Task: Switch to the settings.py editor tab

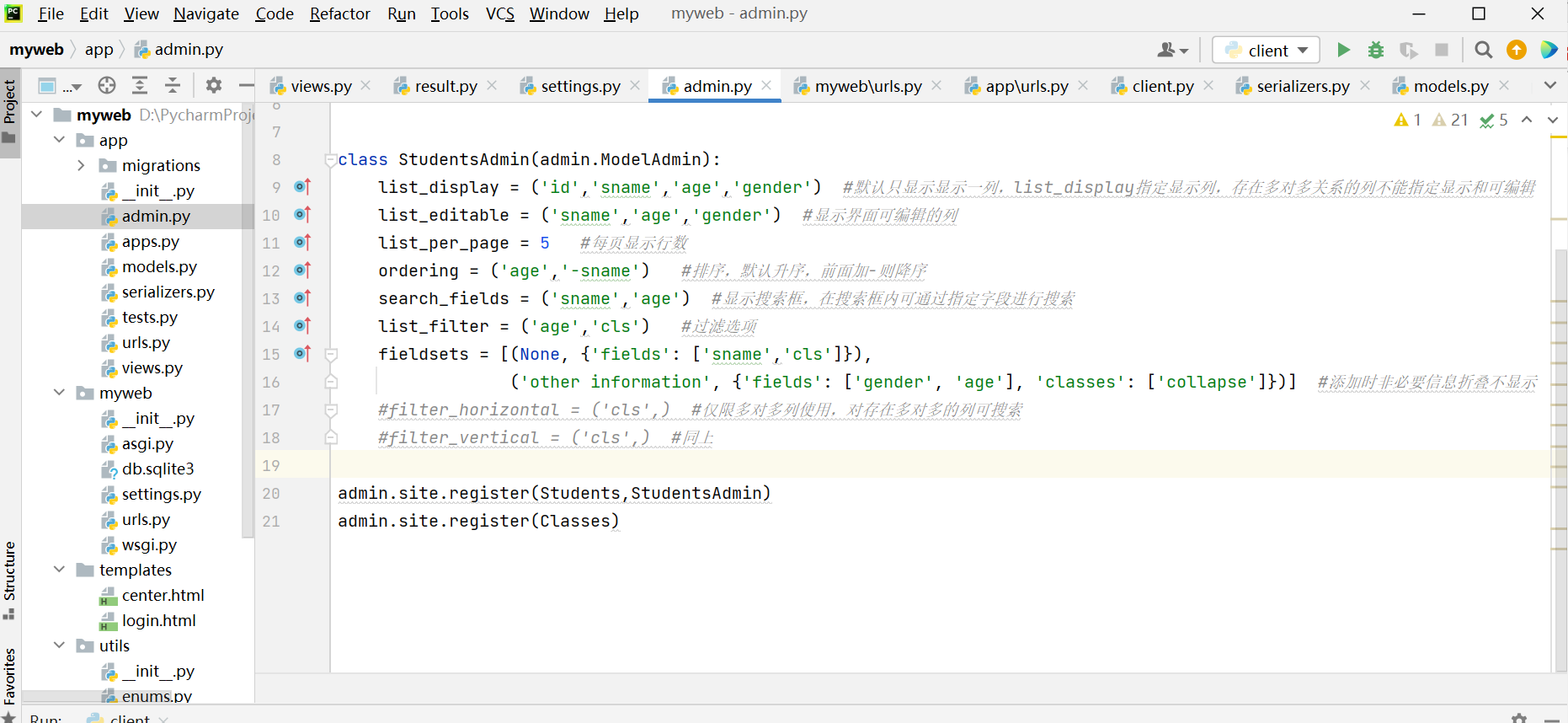Action: 580,86
